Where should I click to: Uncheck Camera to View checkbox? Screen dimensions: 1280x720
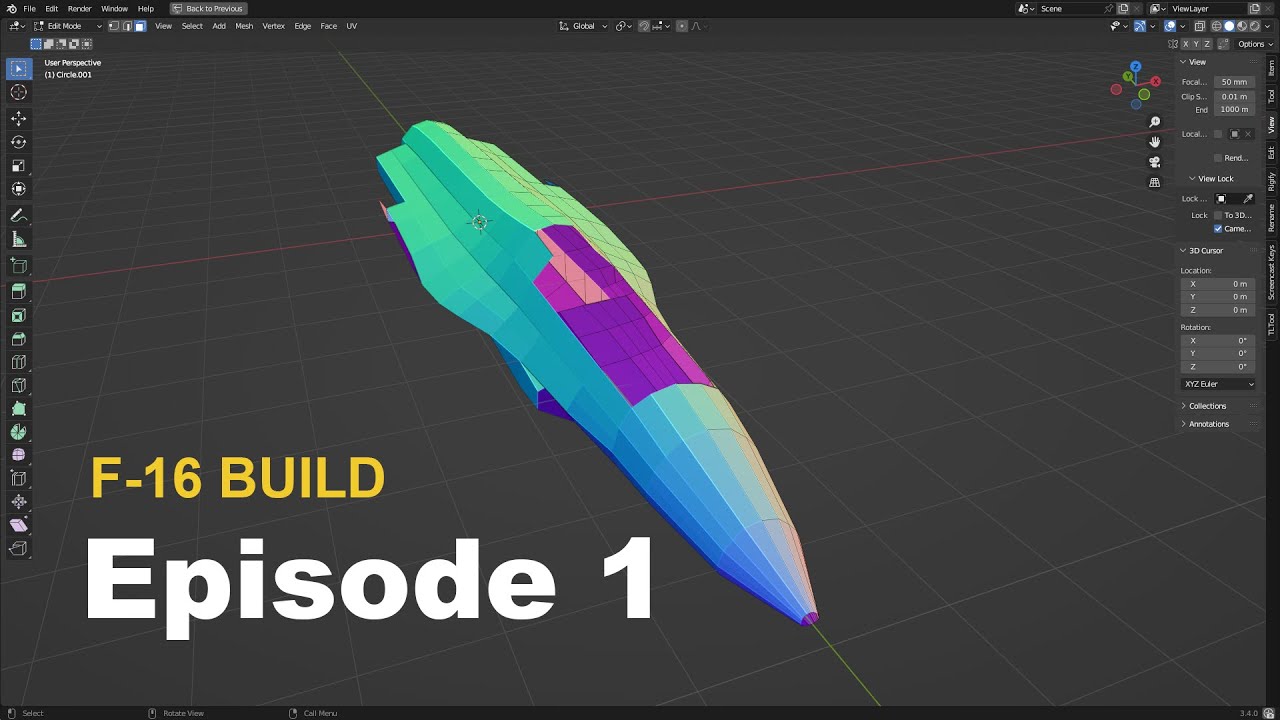click(1218, 228)
